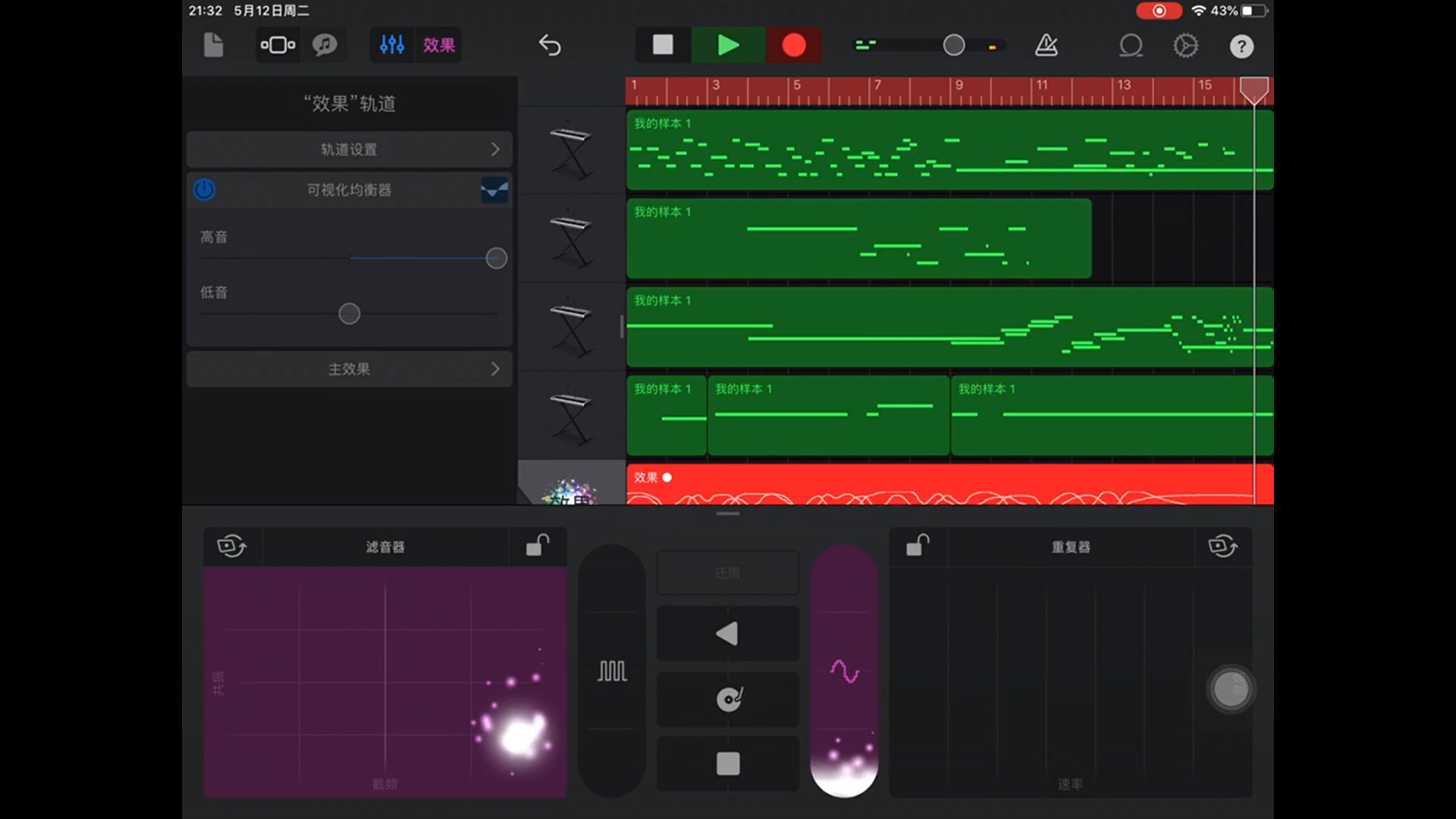Click the battery 43% indicator

[x=1241, y=11]
